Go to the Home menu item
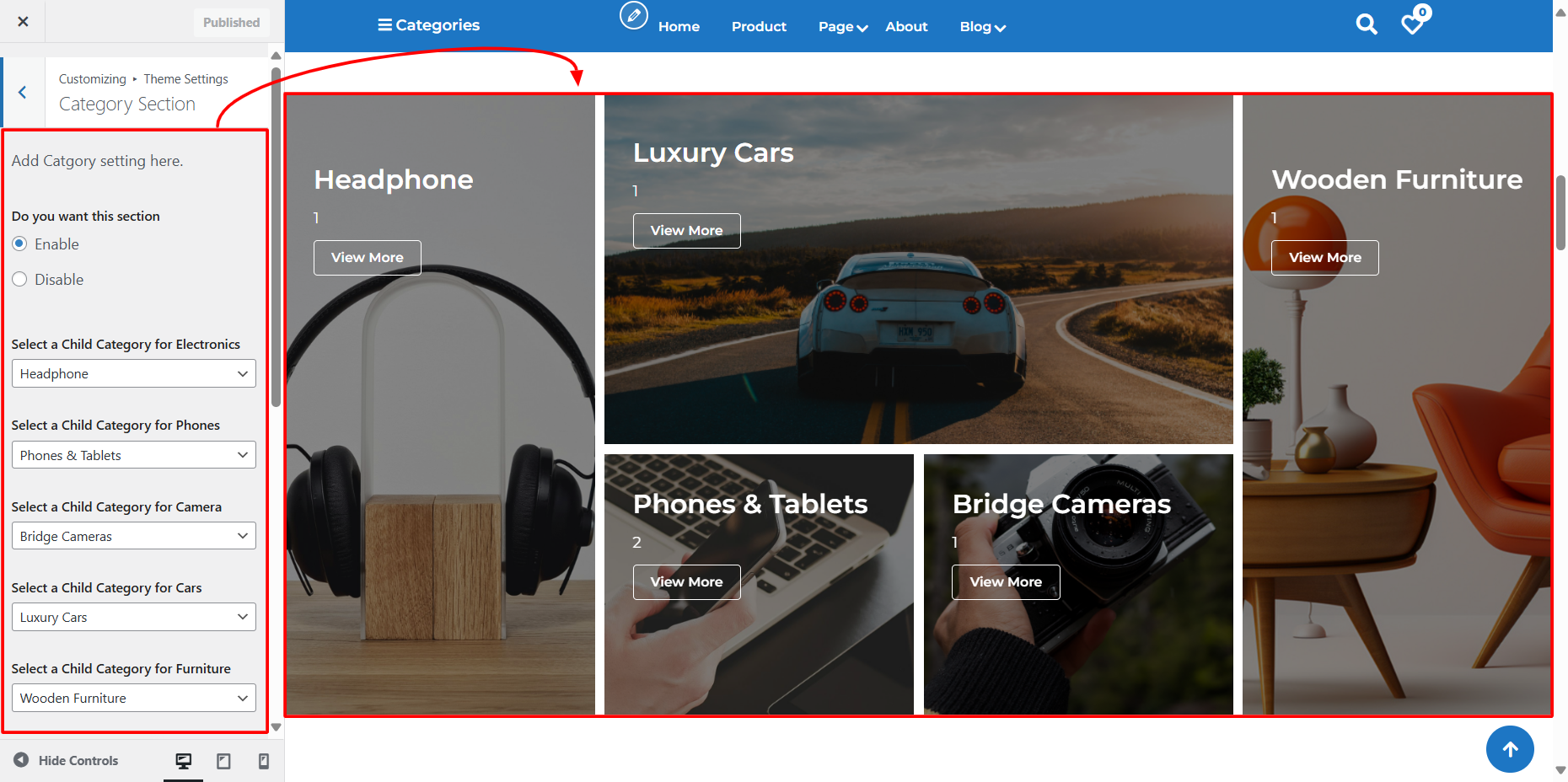This screenshot has width=1568, height=782. pyautogui.click(x=679, y=27)
